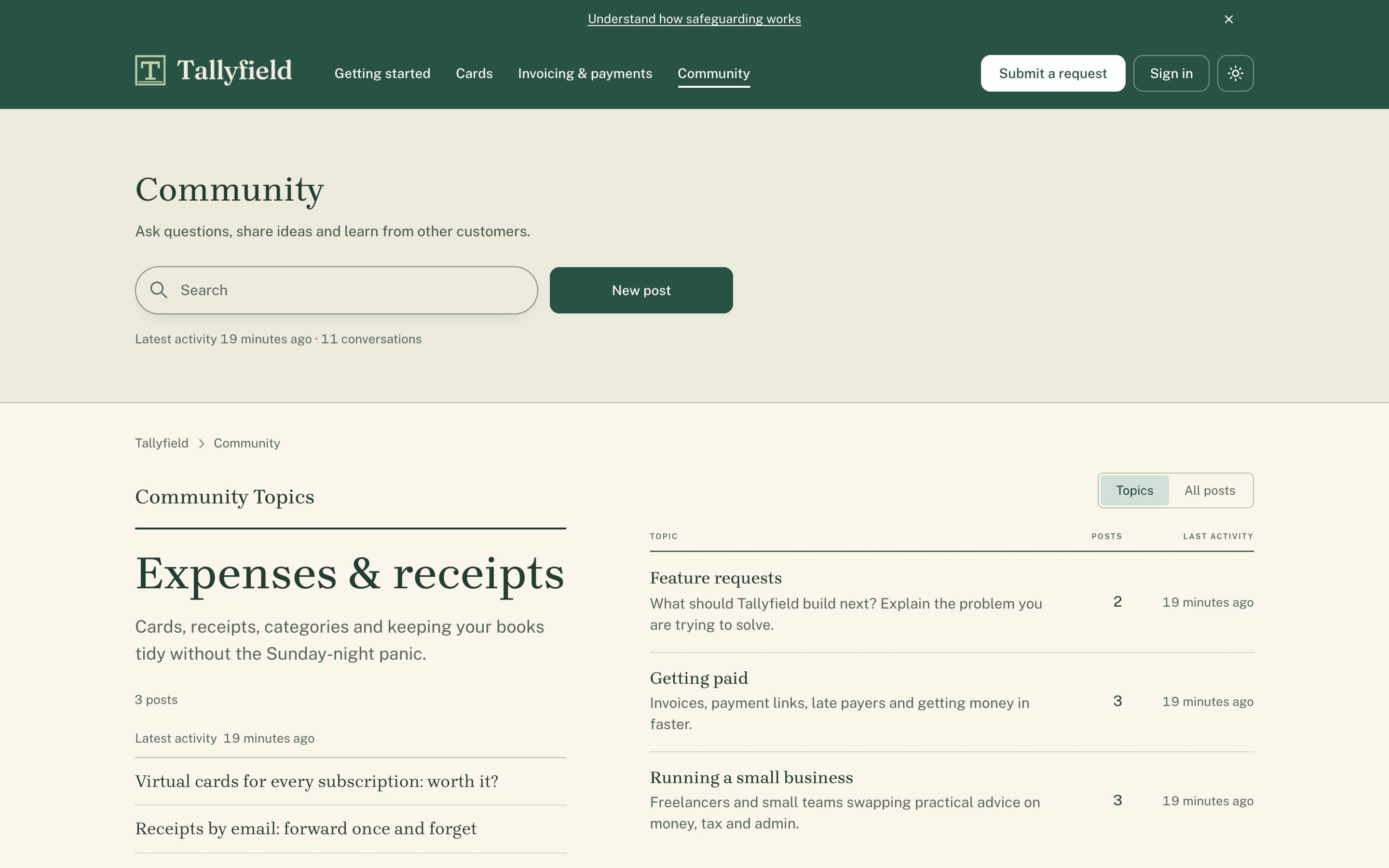Focus the Search input field

(336, 290)
